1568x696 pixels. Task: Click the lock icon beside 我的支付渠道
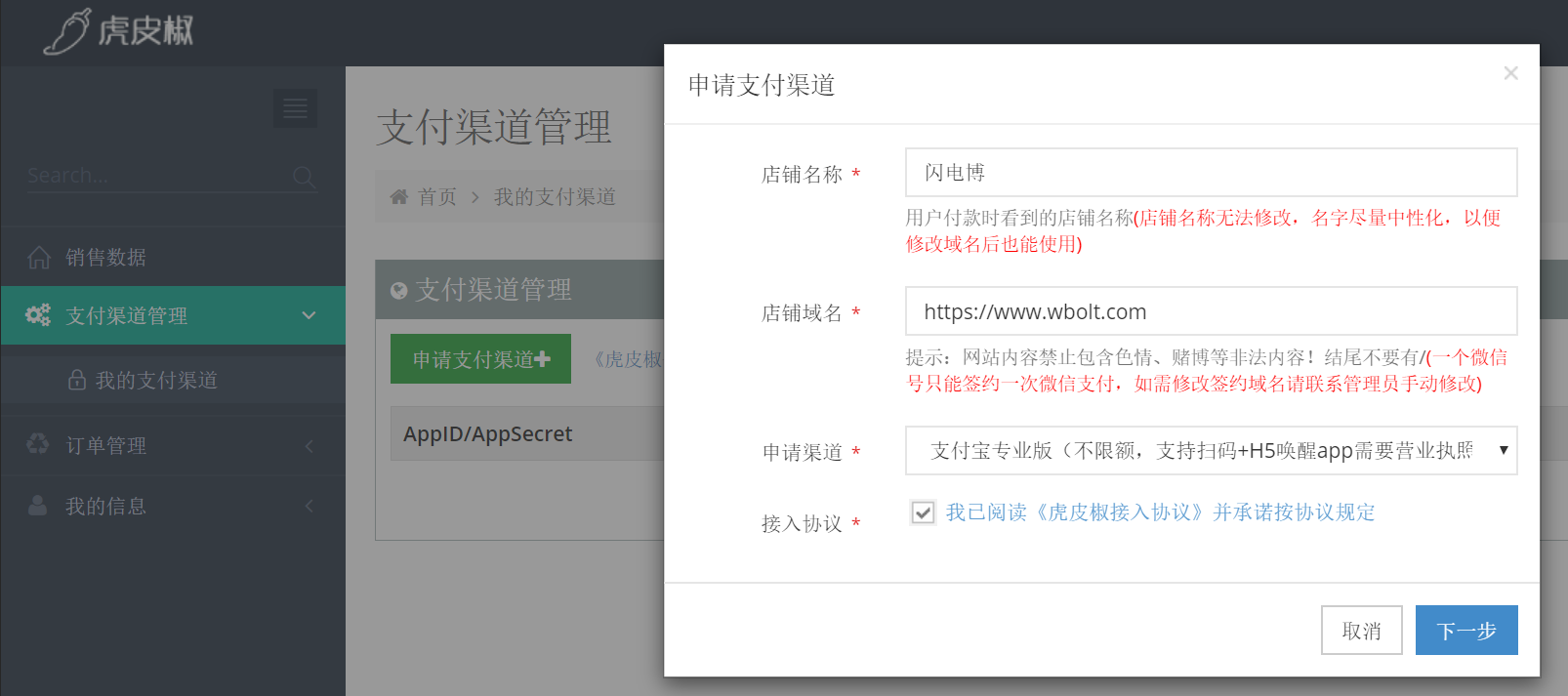77,380
